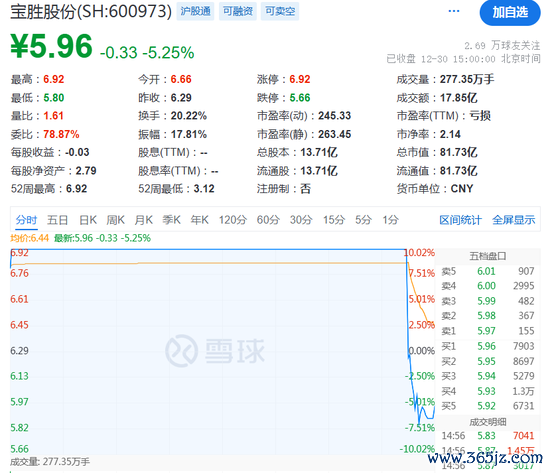
Task: Open 区间统计 range statistics
Action: pos(460,220)
